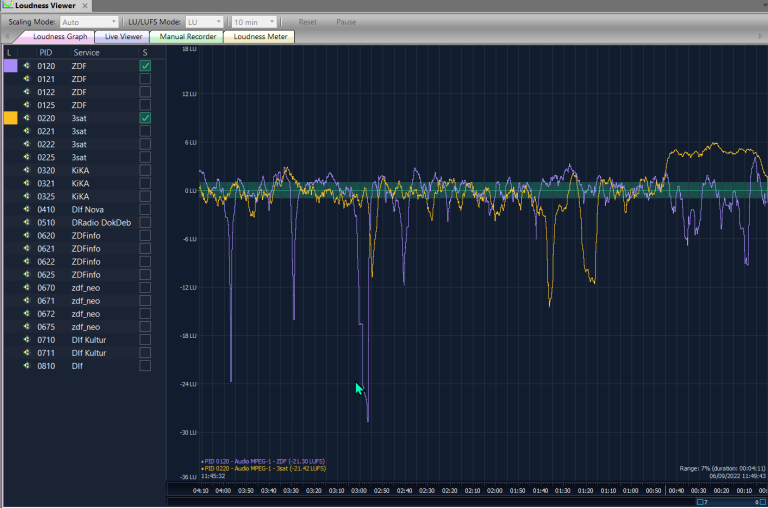Enable the checkbox for KiKA PID 0320
768x508 pixels.
[x=145, y=170]
